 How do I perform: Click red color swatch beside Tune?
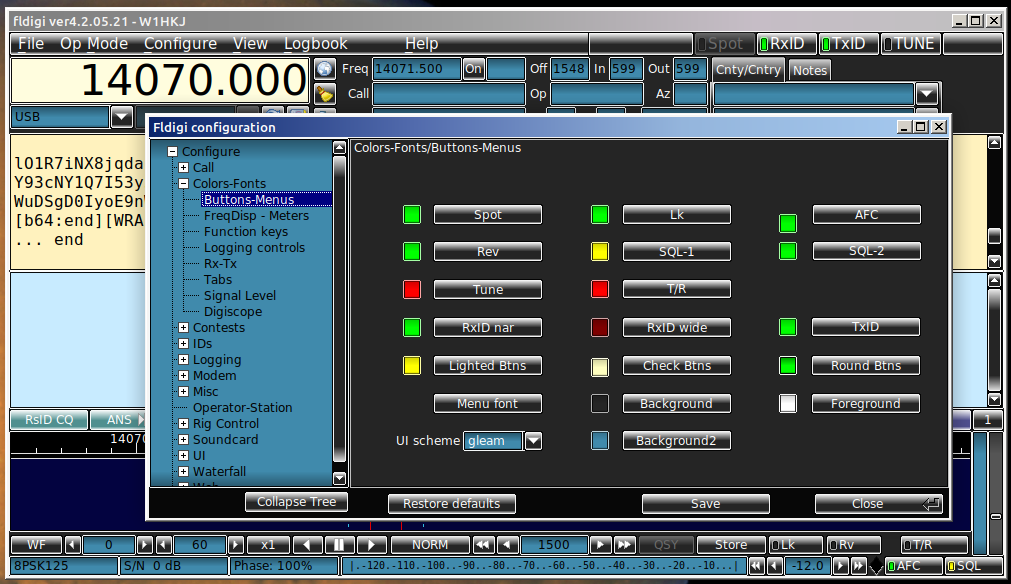(412, 289)
